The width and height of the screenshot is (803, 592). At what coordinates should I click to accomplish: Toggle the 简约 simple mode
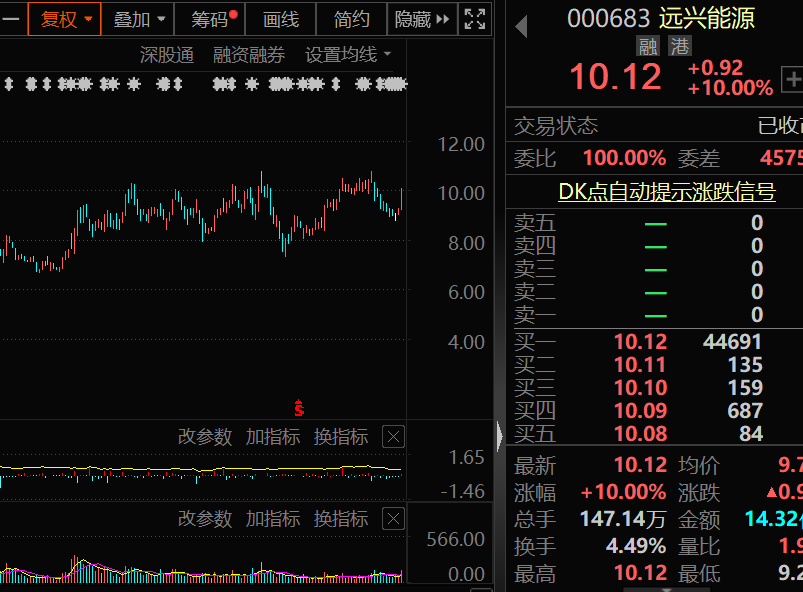click(x=351, y=19)
